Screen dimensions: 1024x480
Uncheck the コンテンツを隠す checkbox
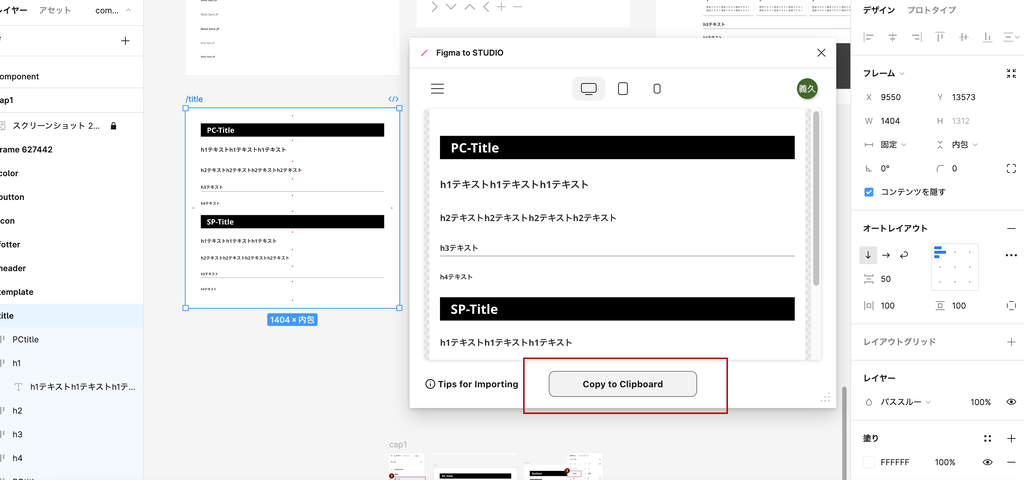tap(869, 192)
